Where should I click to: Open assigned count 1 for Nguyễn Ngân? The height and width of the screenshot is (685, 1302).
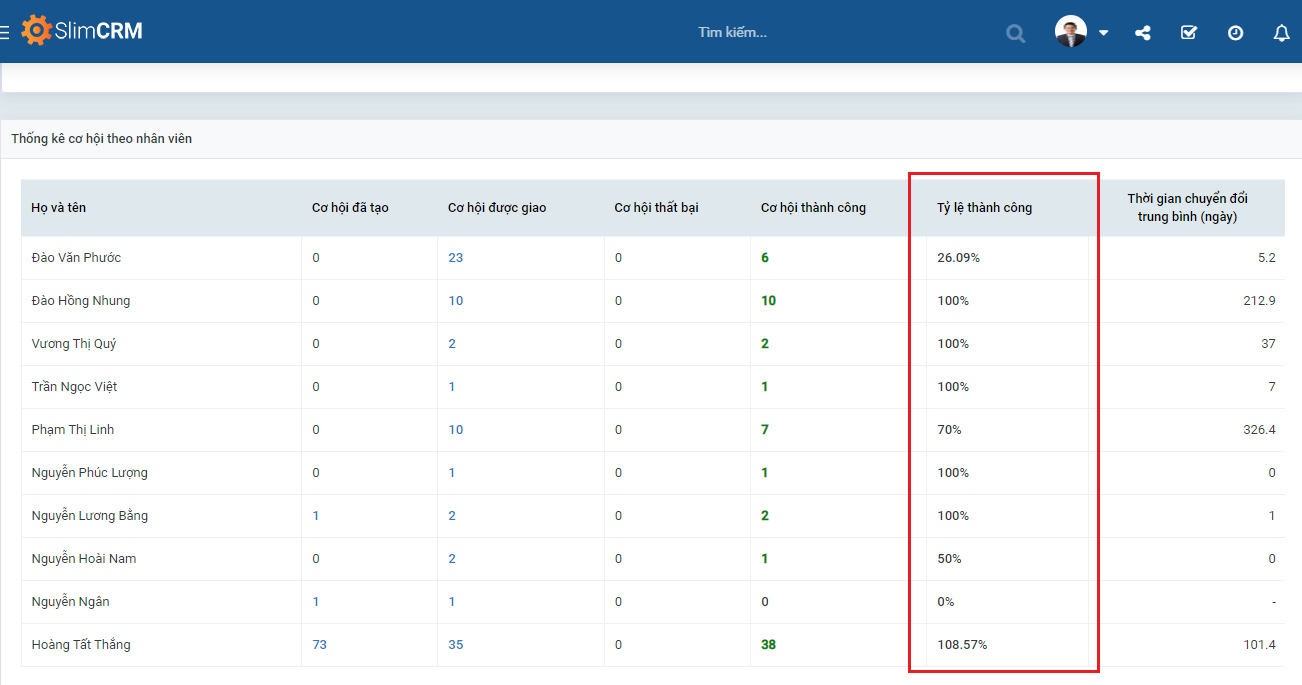point(452,602)
